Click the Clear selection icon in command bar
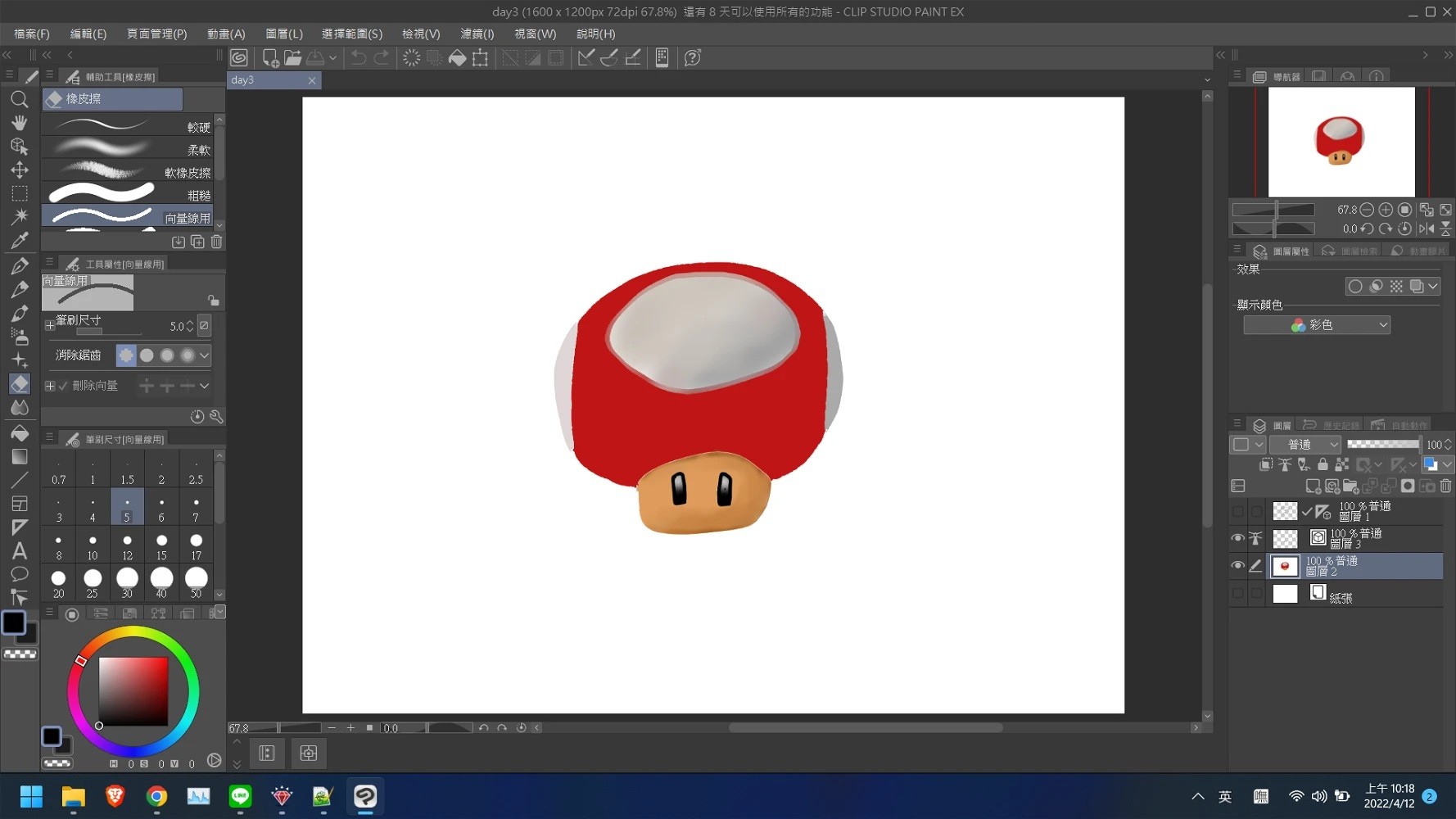The image size is (1456, 819). coord(412,57)
